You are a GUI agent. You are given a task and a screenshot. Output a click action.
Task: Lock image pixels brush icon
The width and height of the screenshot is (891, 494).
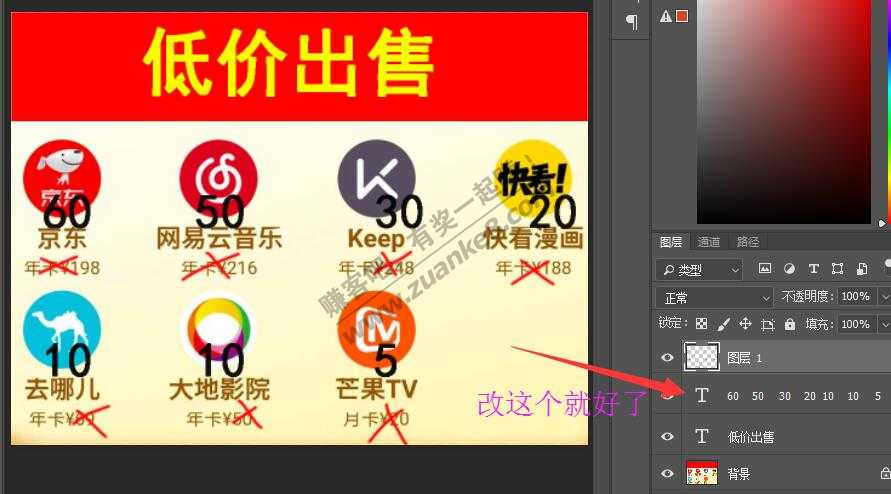(x=723, y=324)
